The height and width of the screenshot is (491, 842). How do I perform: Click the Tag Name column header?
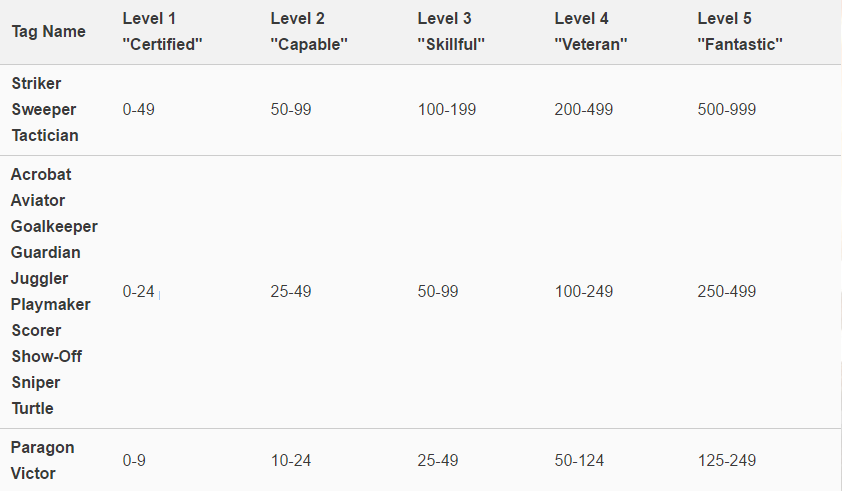click(x=48, y=32)
